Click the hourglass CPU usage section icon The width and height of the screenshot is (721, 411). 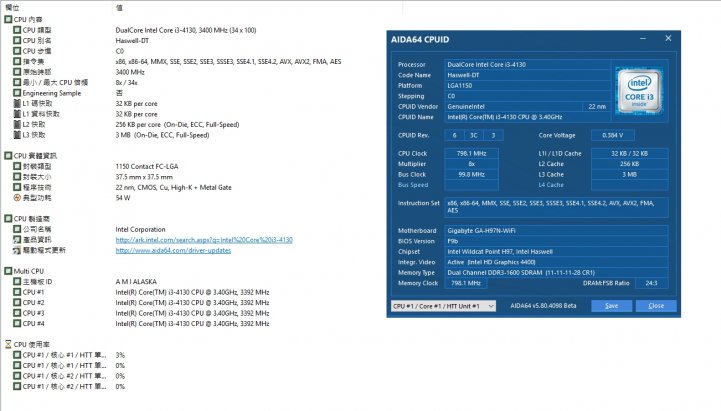pos(8,344)
